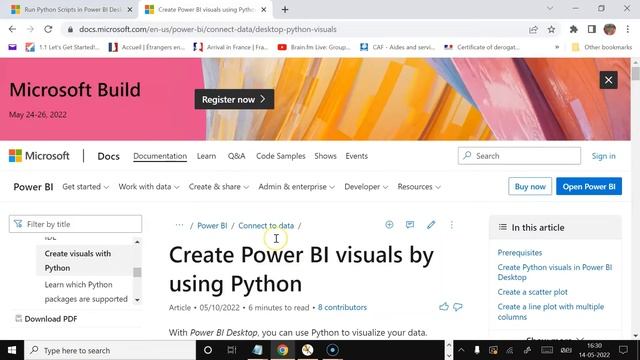Open the Q&A menu item
Screen dimensions: 640x360
point(237,156)
